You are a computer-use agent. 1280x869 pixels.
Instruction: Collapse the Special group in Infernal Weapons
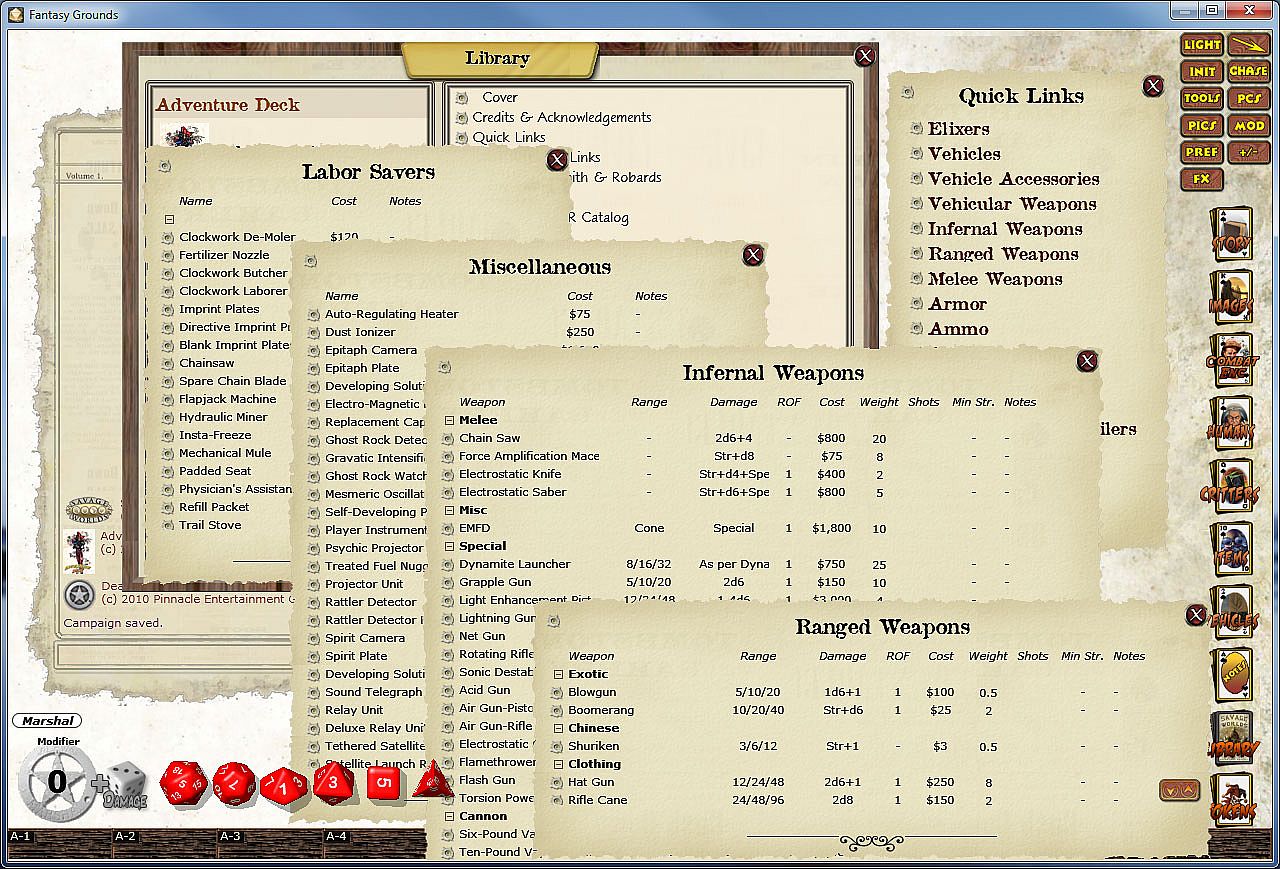tap(449, 546)
